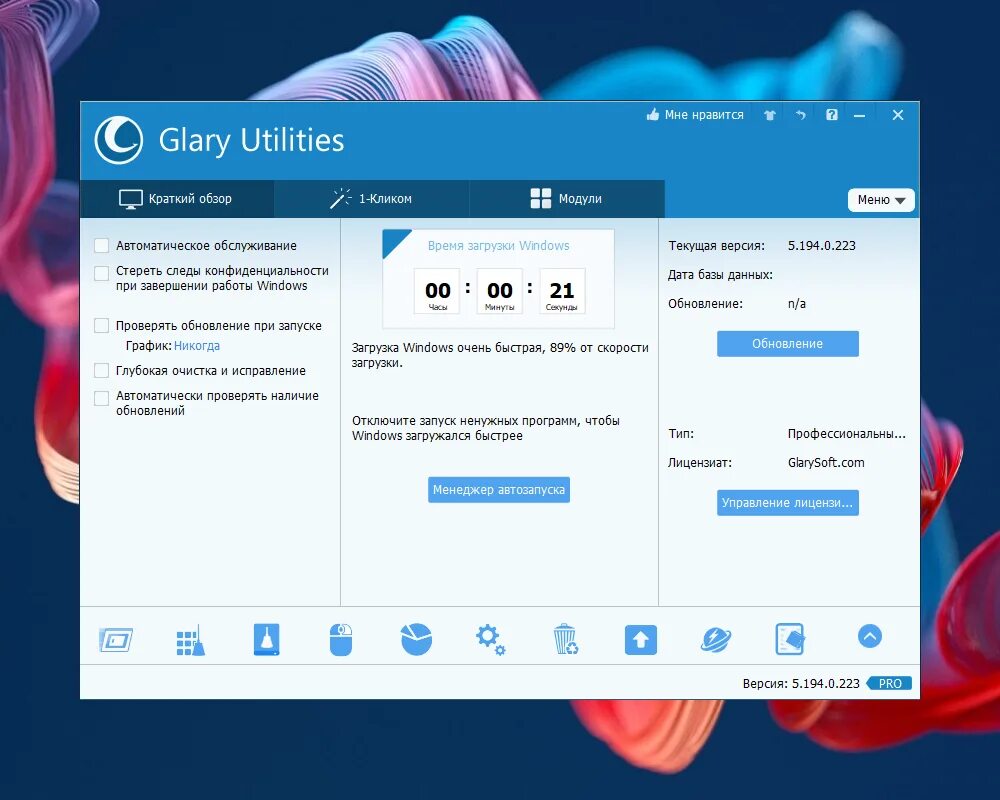Click current version value '5.194.0.223'

(x=821, y=246)
